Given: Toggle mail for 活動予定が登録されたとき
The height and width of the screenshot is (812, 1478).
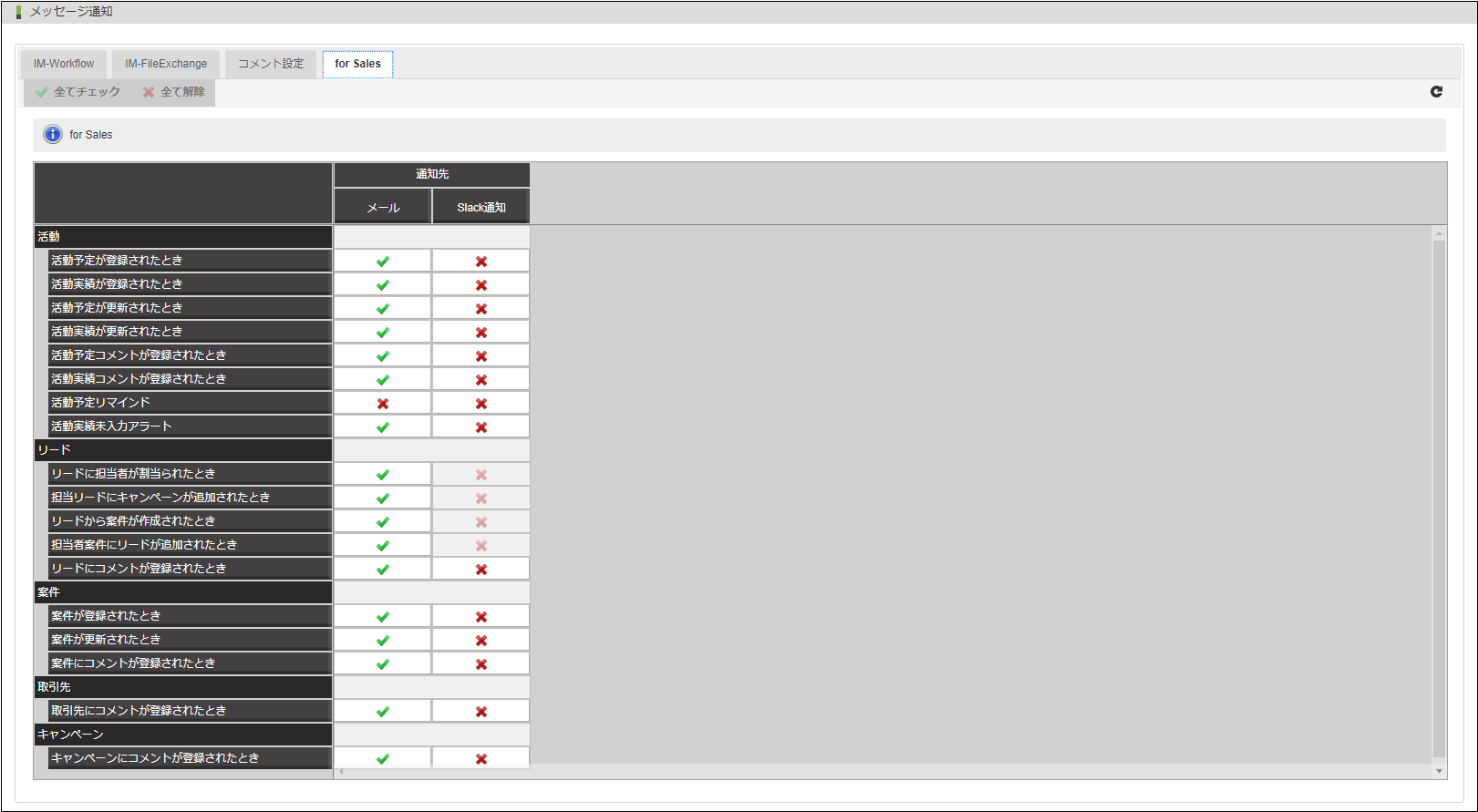Looking at the screenshot, I should (x=383, y=261).
